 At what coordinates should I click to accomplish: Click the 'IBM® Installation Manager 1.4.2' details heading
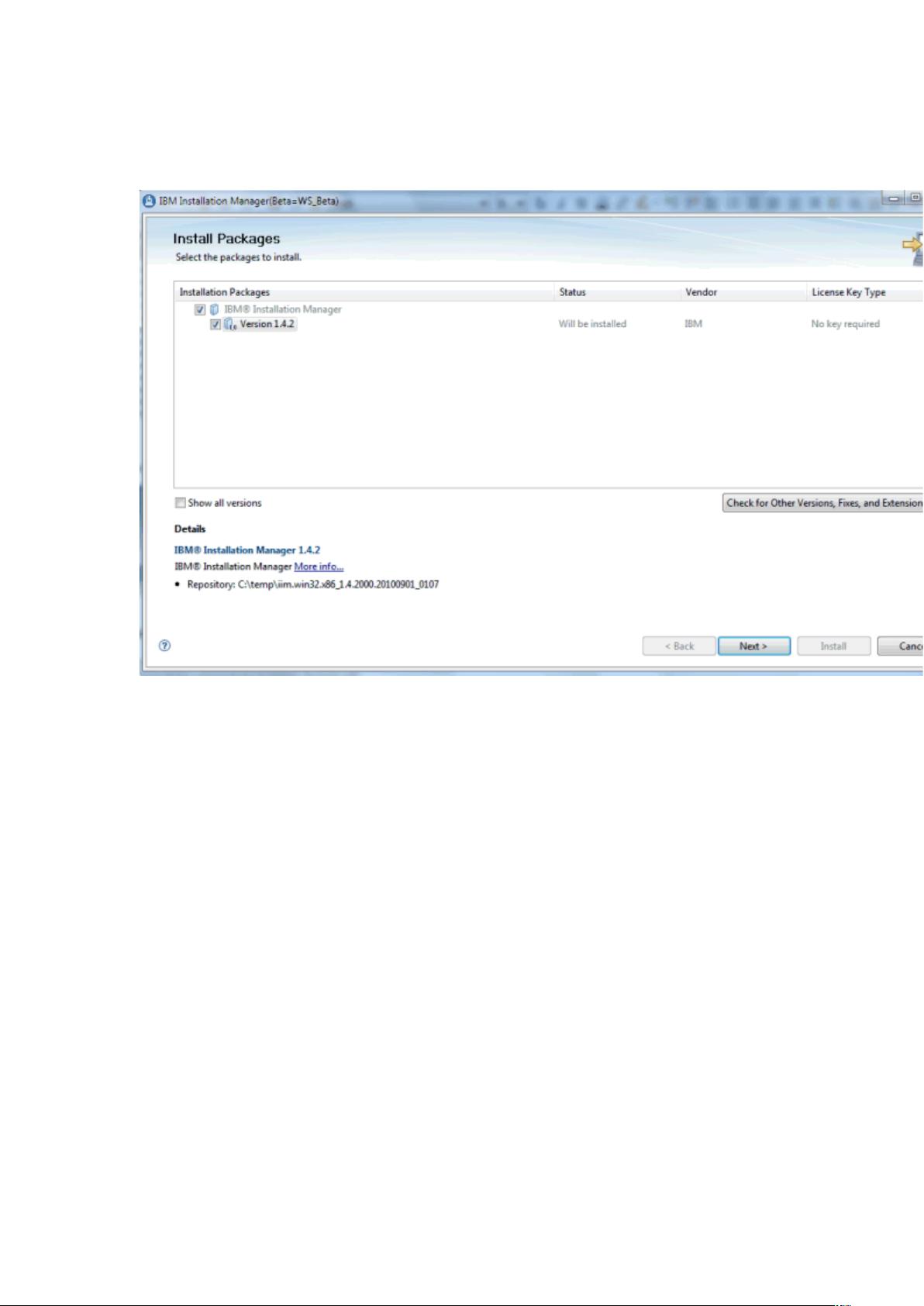[247, 550]
